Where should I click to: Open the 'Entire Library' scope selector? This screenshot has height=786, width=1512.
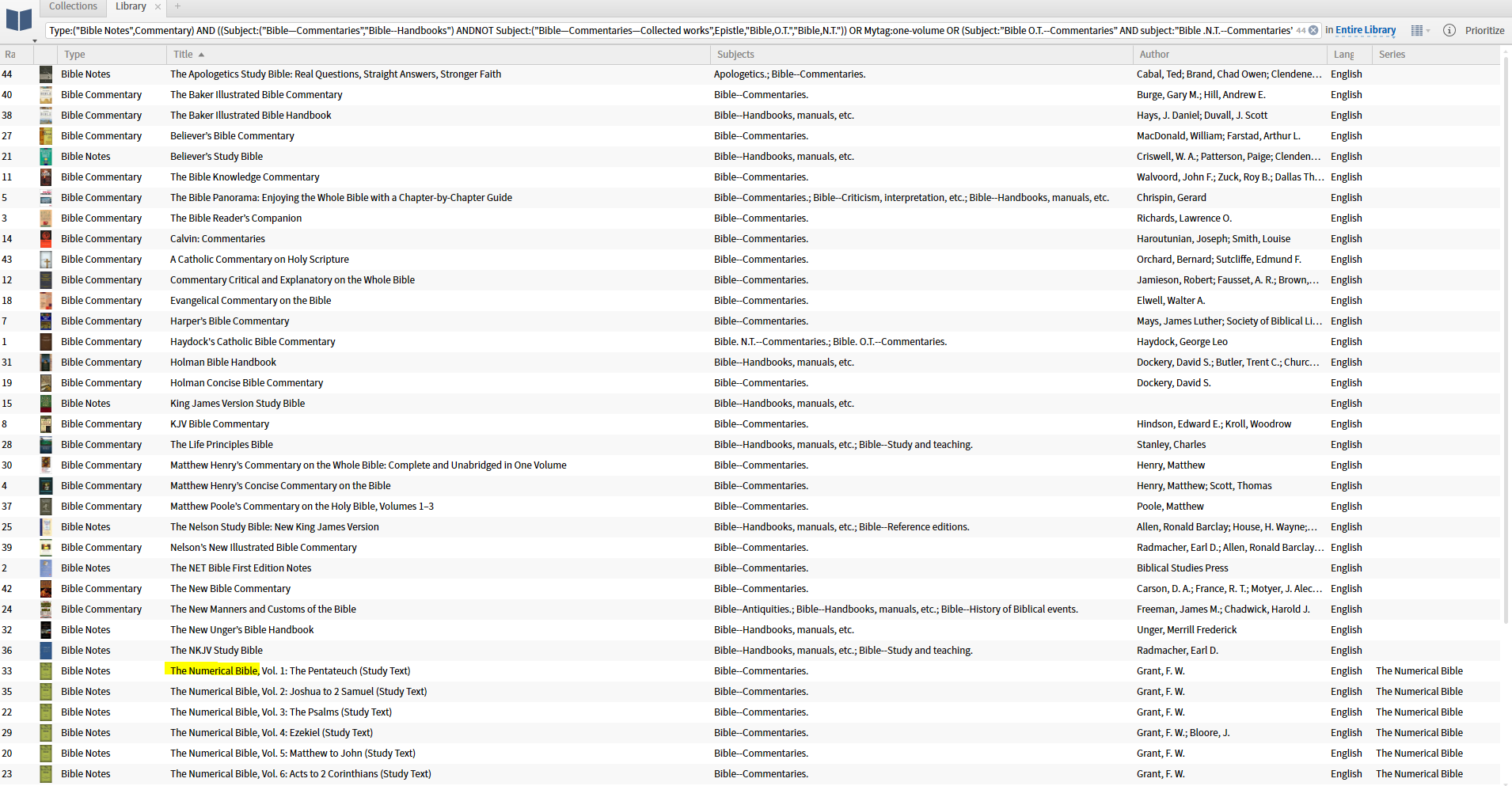click(1366, 30)
